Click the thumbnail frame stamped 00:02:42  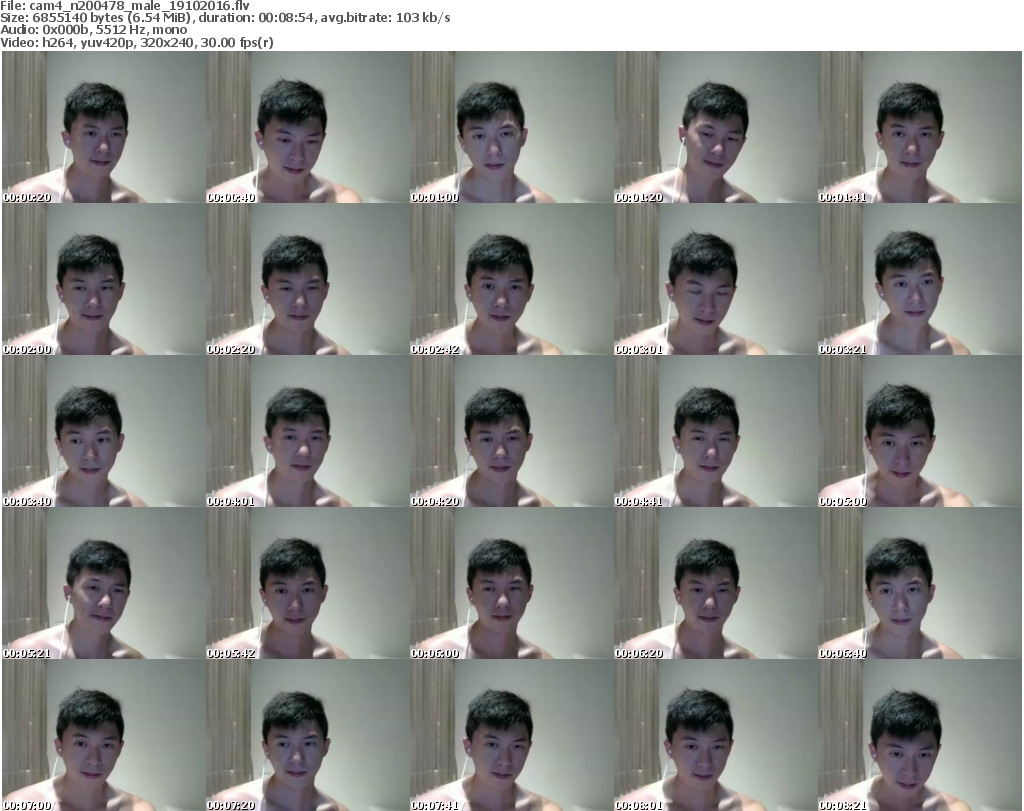511,279
